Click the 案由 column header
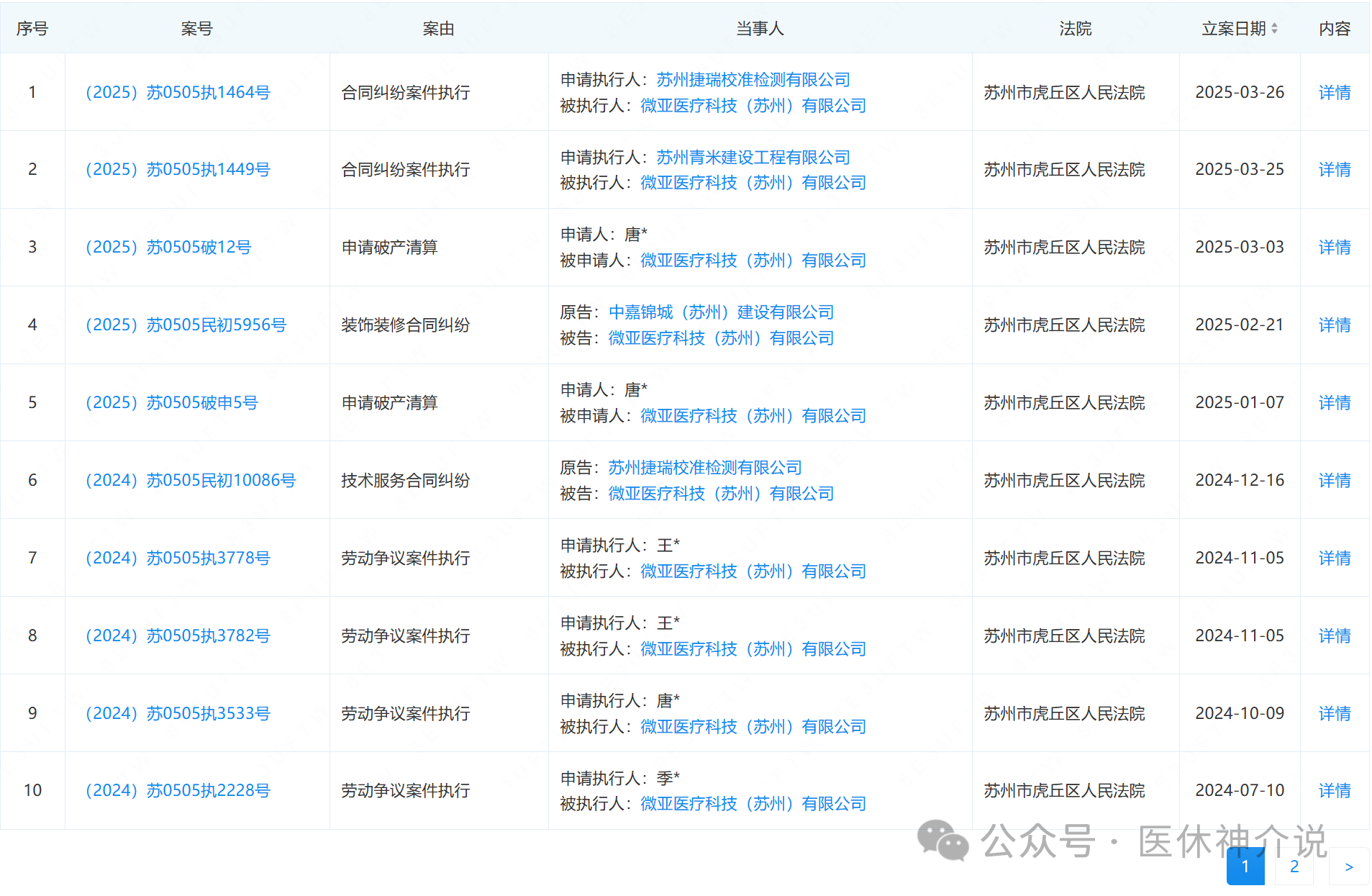Image resolution: width=1372 pixels, height=896 pixels. 438,28
